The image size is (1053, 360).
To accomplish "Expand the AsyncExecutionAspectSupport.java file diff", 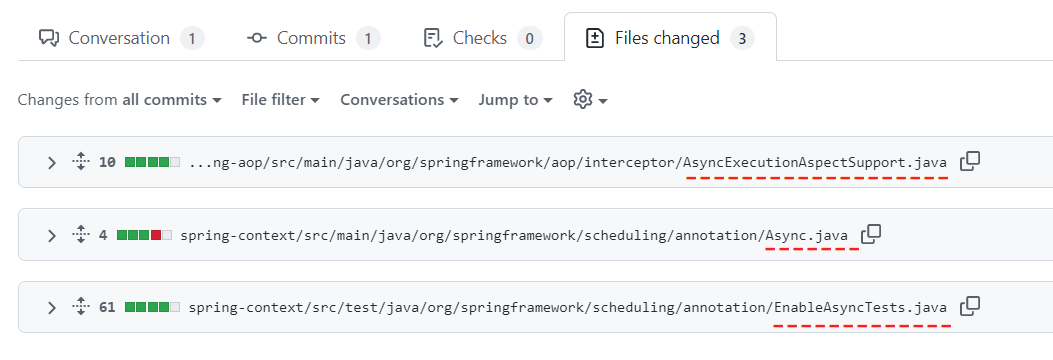I will [52, 163].
